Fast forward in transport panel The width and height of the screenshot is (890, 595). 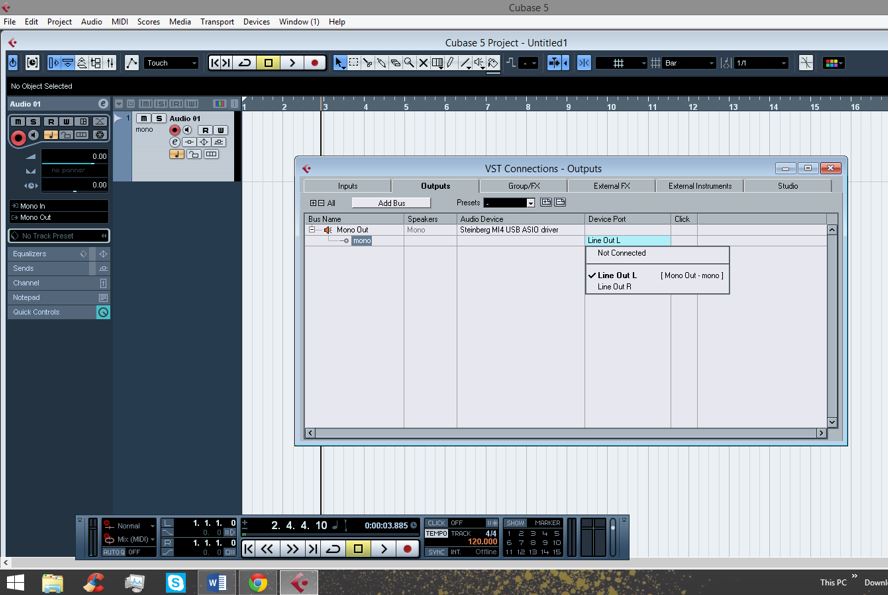(x=292, y=549)
